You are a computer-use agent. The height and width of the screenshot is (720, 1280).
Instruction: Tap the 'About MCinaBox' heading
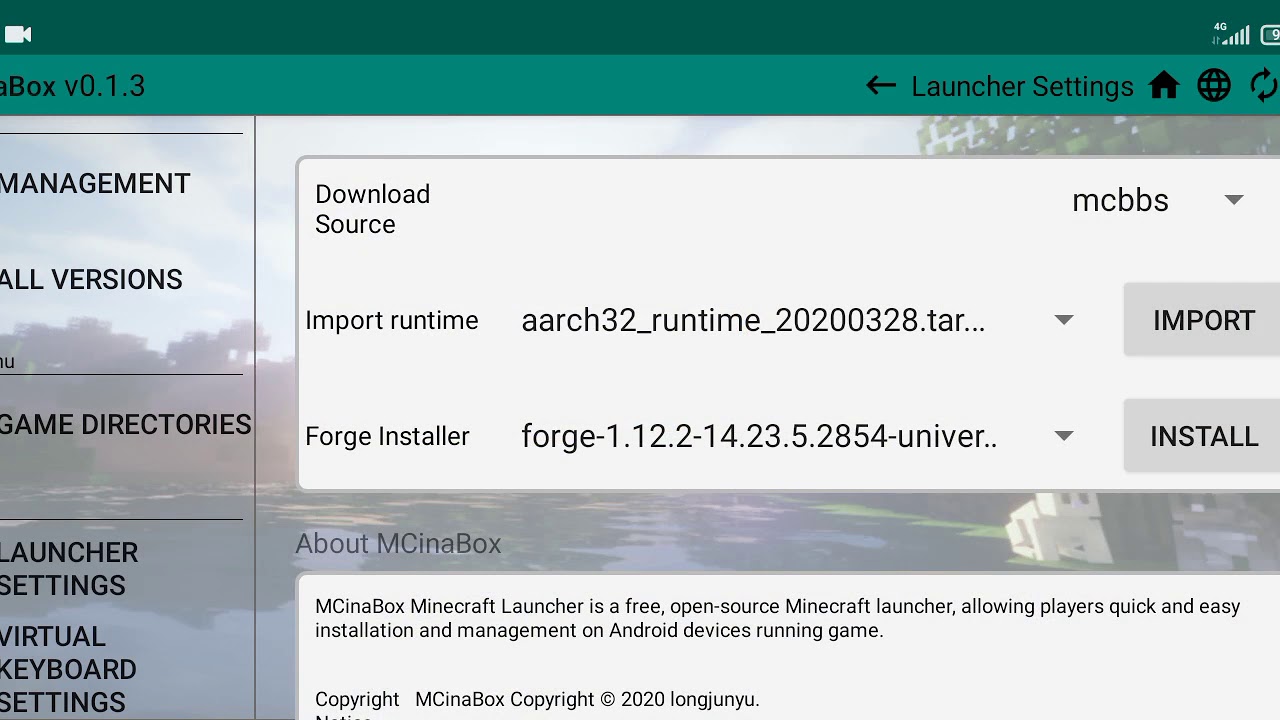pyautogui.click(x=398, y=544)
